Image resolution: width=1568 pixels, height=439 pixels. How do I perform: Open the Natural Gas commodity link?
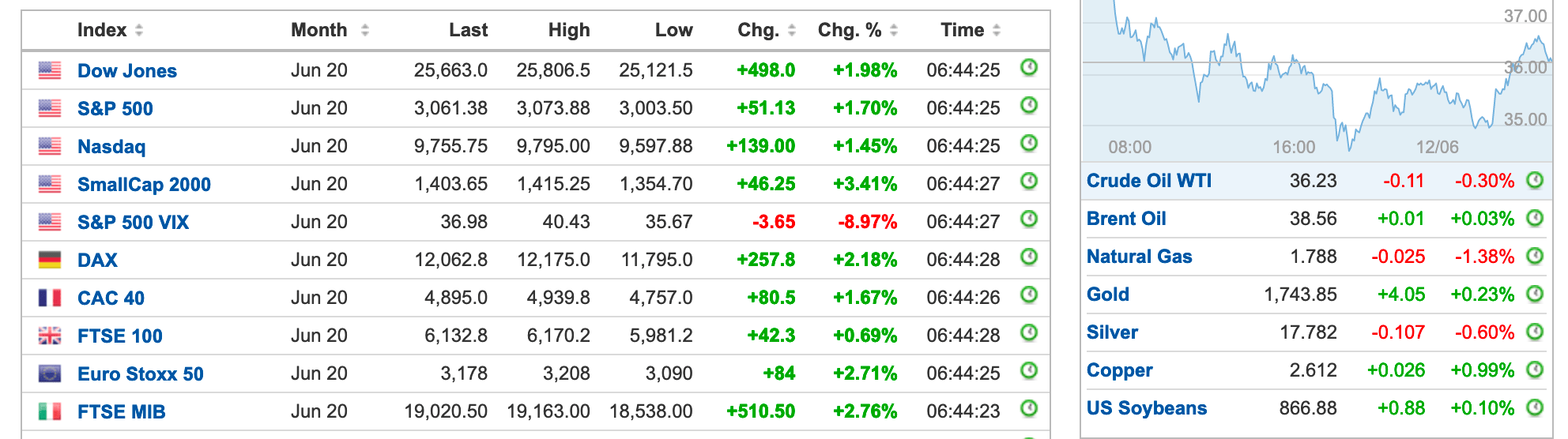coord(1139,257)
